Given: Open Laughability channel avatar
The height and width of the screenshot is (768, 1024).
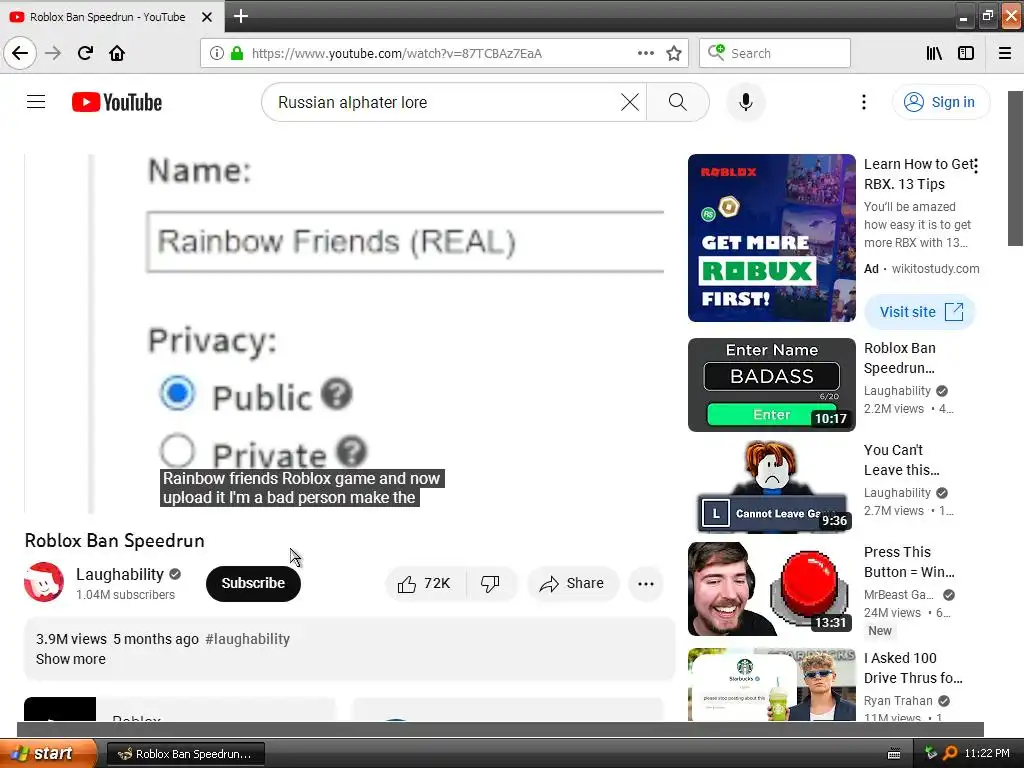Looking at the screenshot, I should (x=44, y=583).
